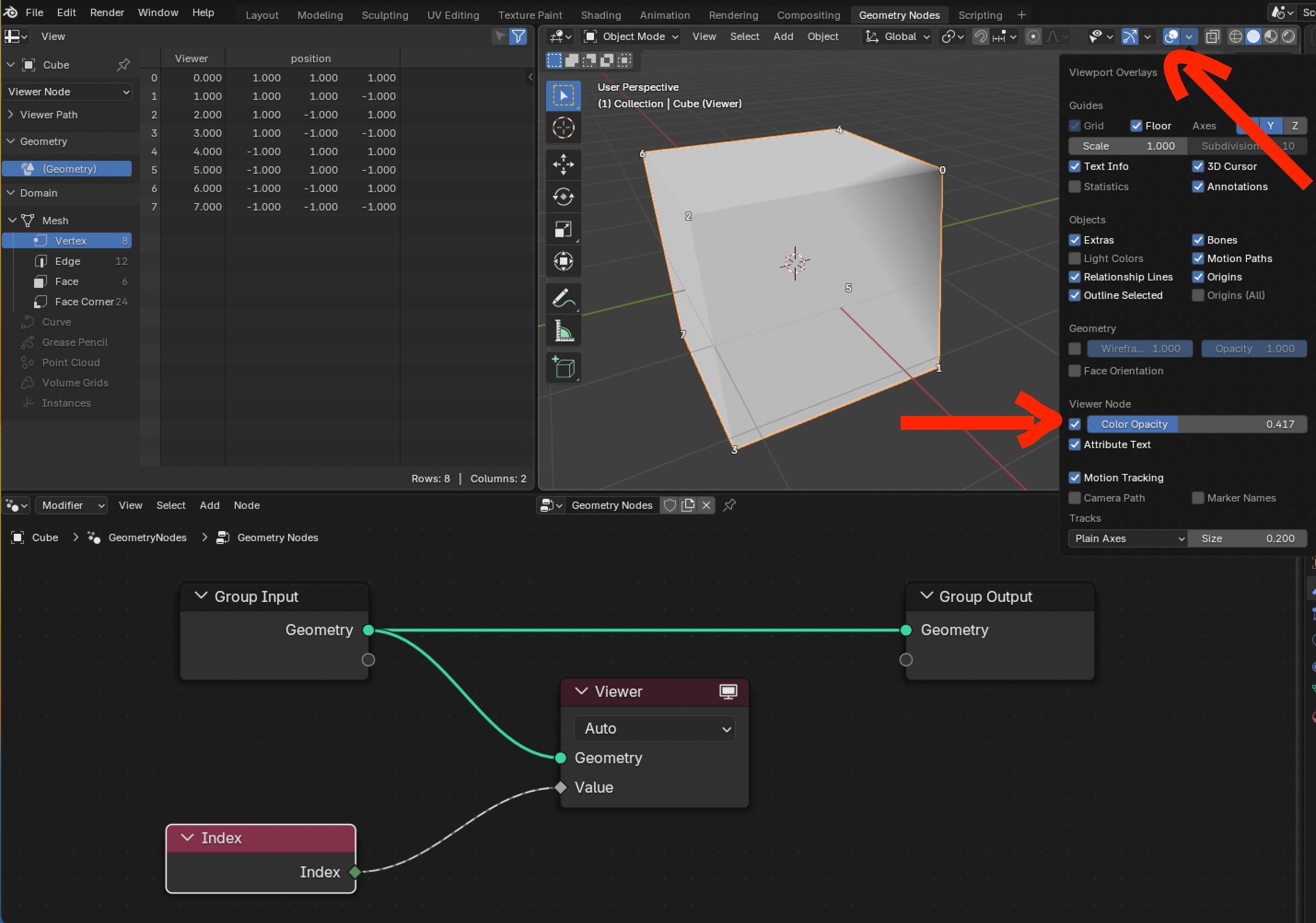This screenshot has height=923, width=1316.
Task: Toggle the Z axis button in Guides
Action: click(x=1295, y=126)
